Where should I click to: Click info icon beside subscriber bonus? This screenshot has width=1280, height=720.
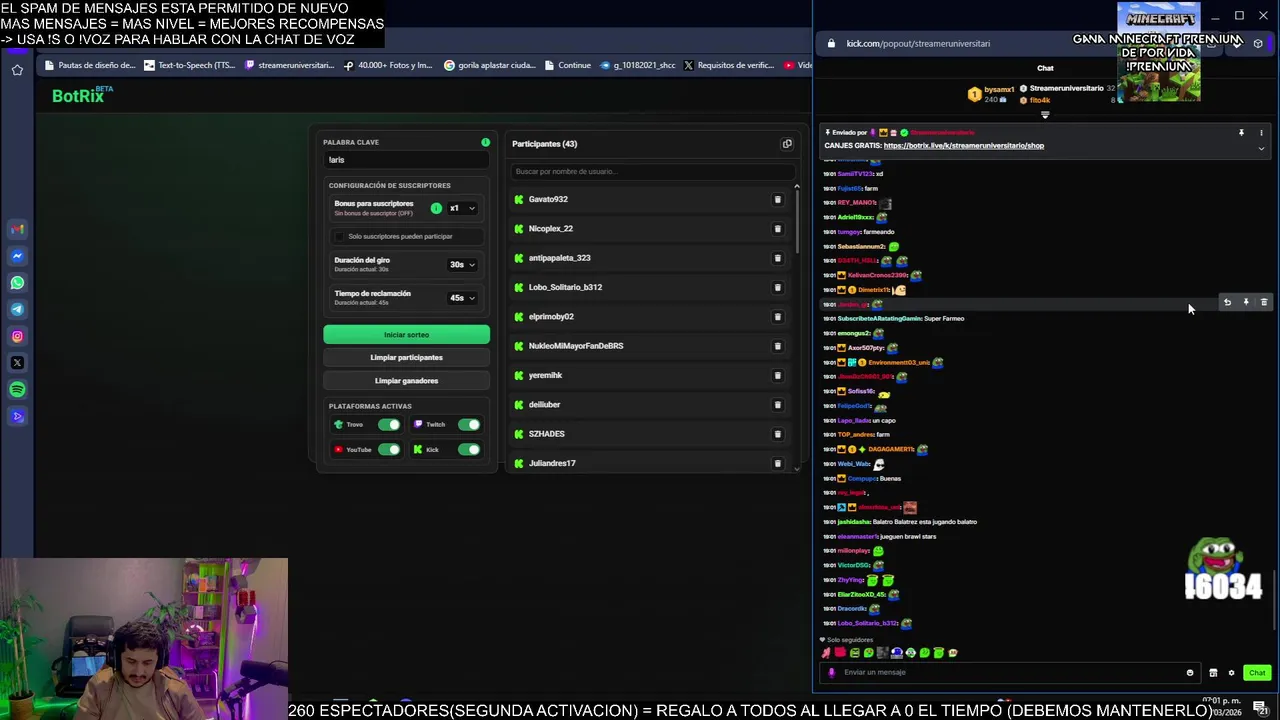(x=436, y=208)
